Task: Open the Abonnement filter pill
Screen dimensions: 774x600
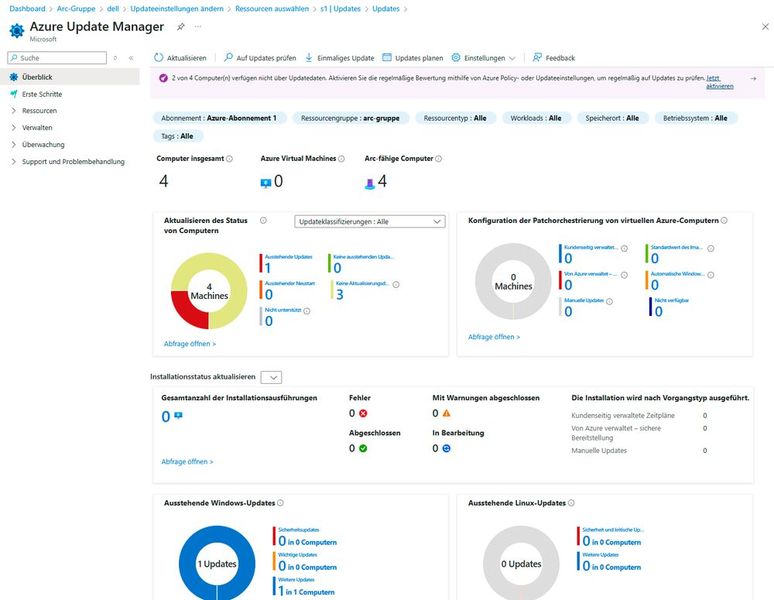Action: pyautogui.click(x=219, y=118)
